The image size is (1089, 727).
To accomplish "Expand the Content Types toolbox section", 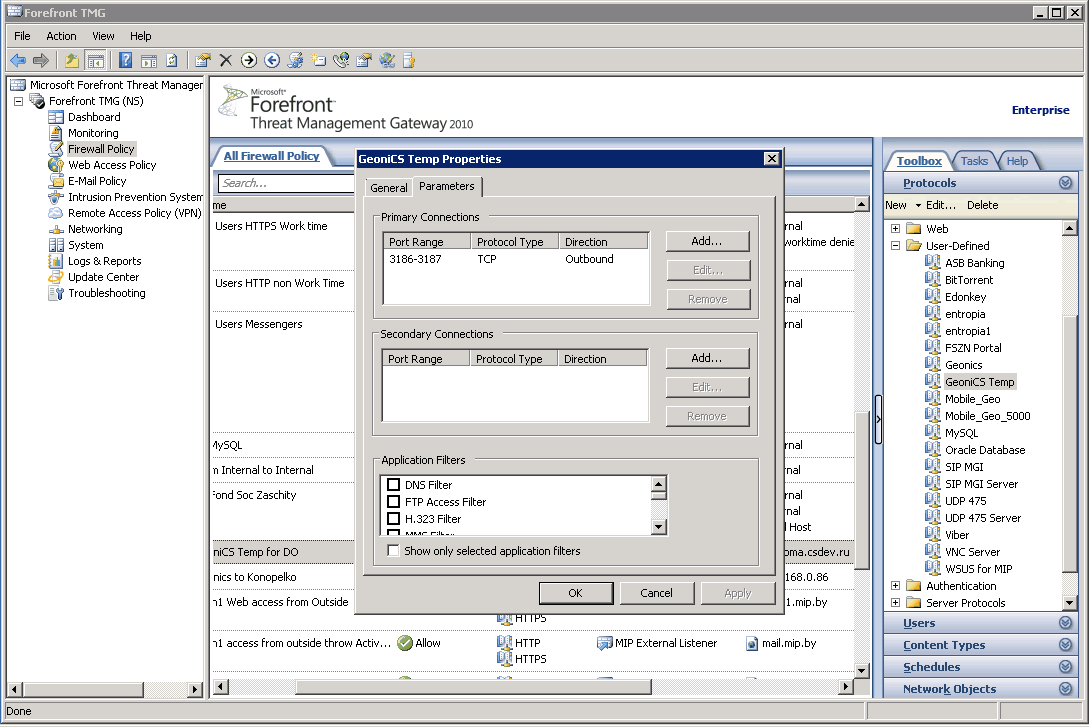I will [x=1065, y=645].
